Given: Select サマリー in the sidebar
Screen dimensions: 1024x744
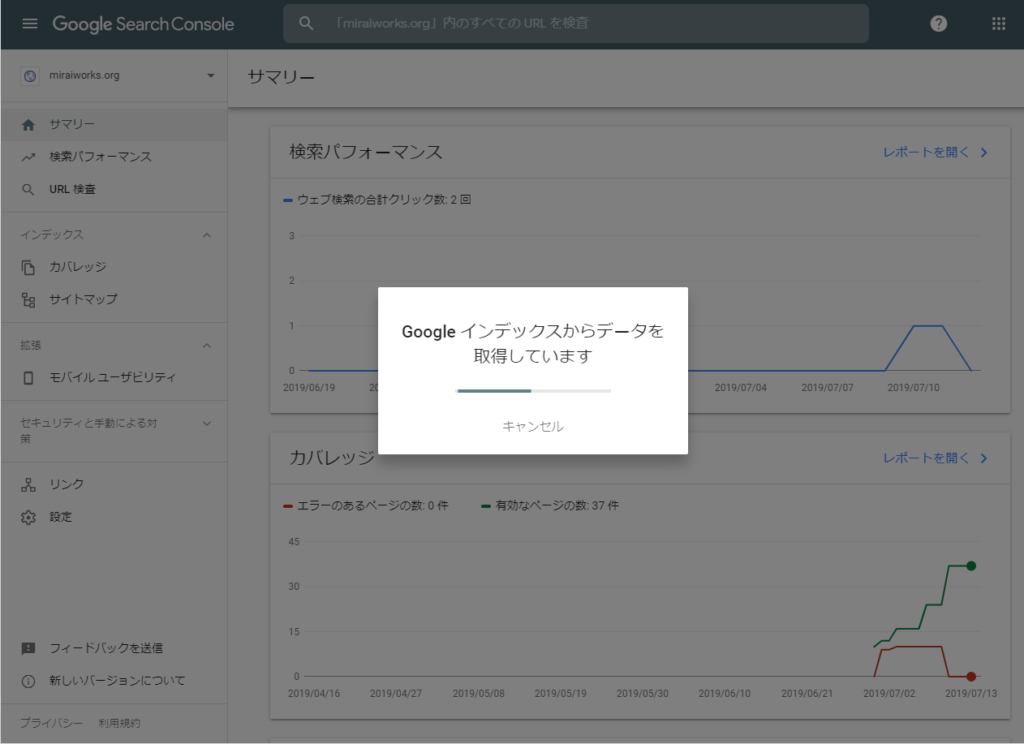Looking at the screenshot, I should (114, 125).
